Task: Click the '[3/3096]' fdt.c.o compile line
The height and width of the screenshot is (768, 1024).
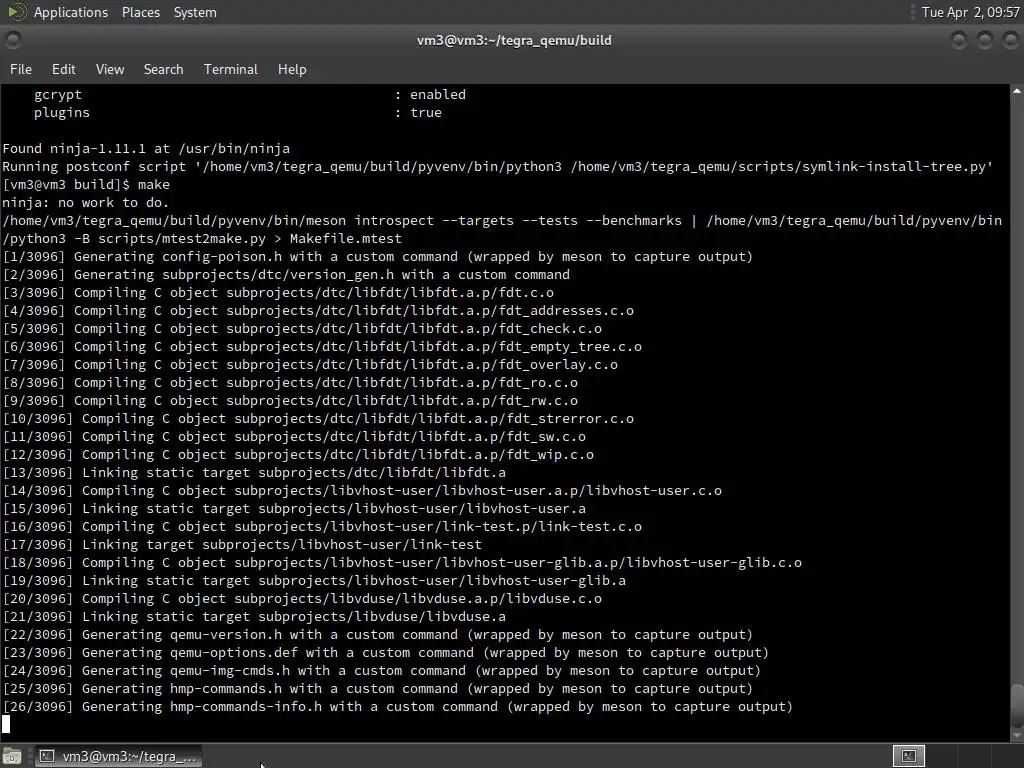Action: [x=278, y=293]
